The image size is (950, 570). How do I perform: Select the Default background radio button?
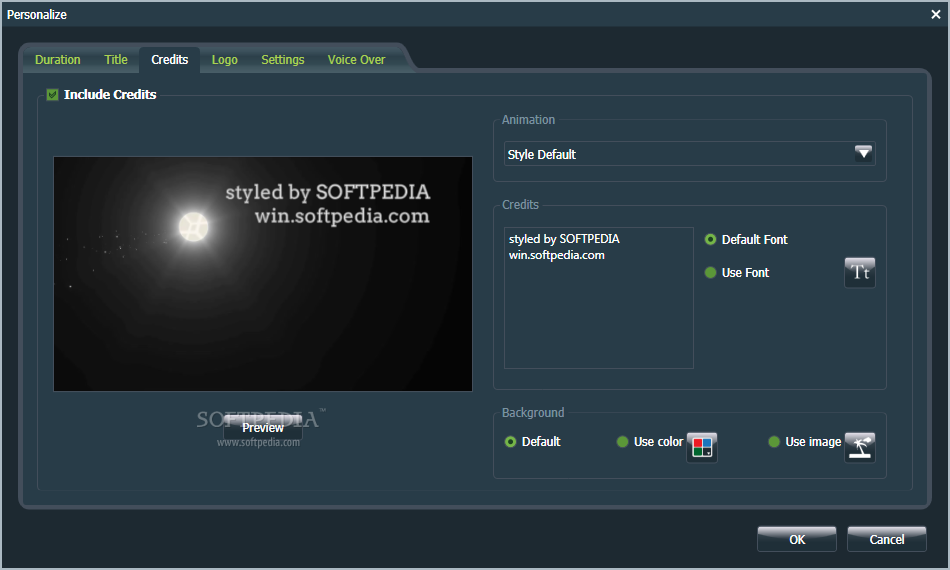pyautogui.click(x=510, y=442)
